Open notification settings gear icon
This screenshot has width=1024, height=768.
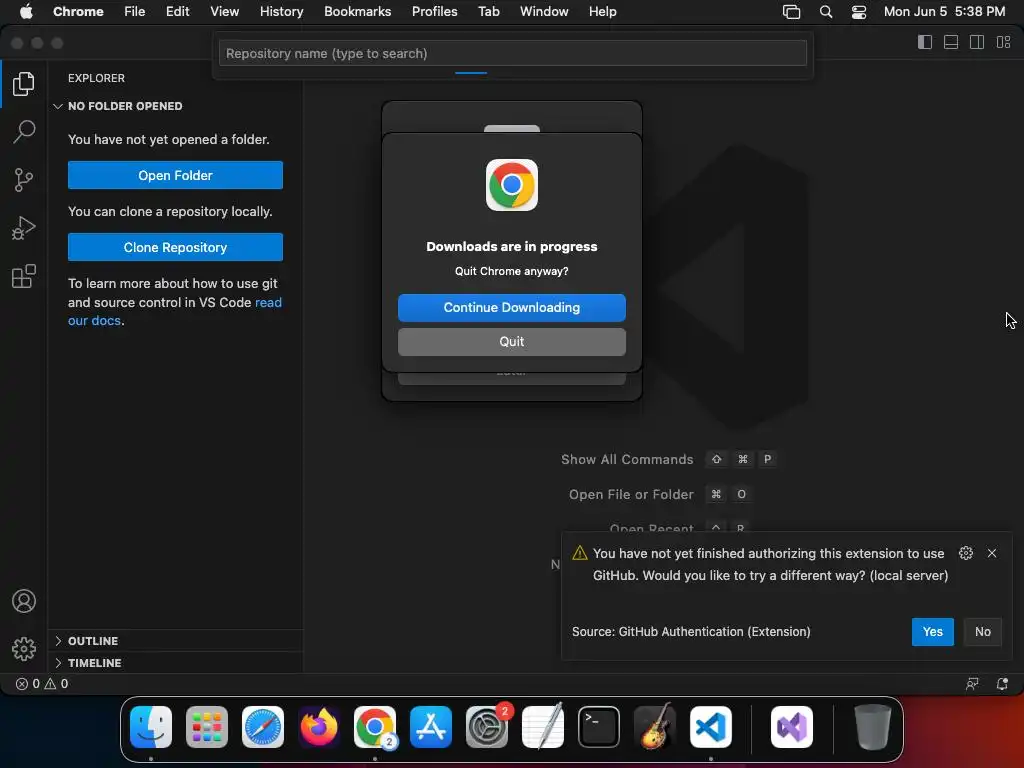click(x=966, y=553)
